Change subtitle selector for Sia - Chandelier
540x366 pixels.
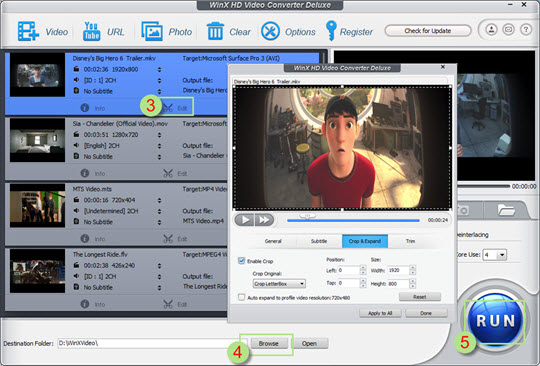(x=159, y=157)
